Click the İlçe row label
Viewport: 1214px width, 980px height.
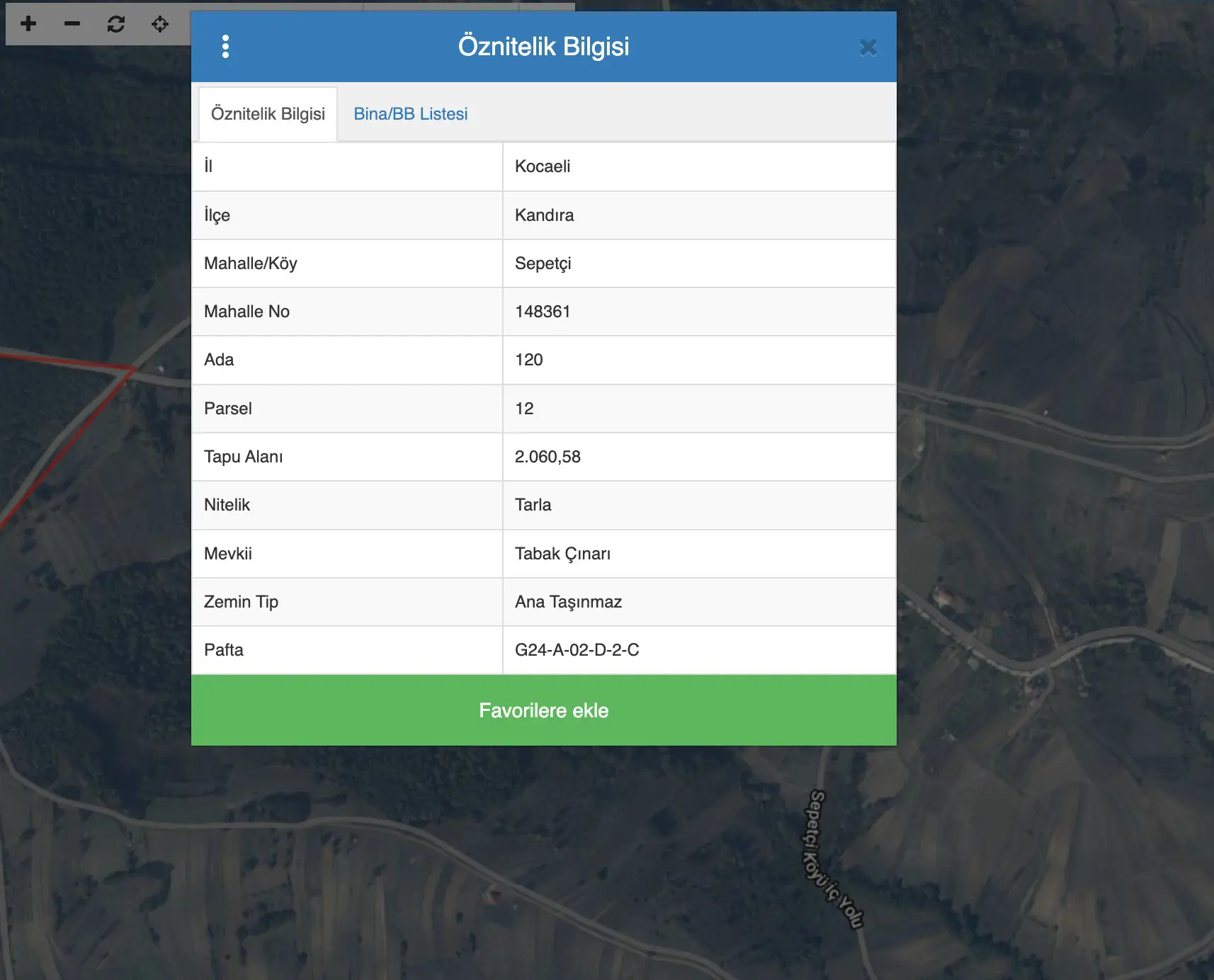pyautogui.click(x=217, y=215)
